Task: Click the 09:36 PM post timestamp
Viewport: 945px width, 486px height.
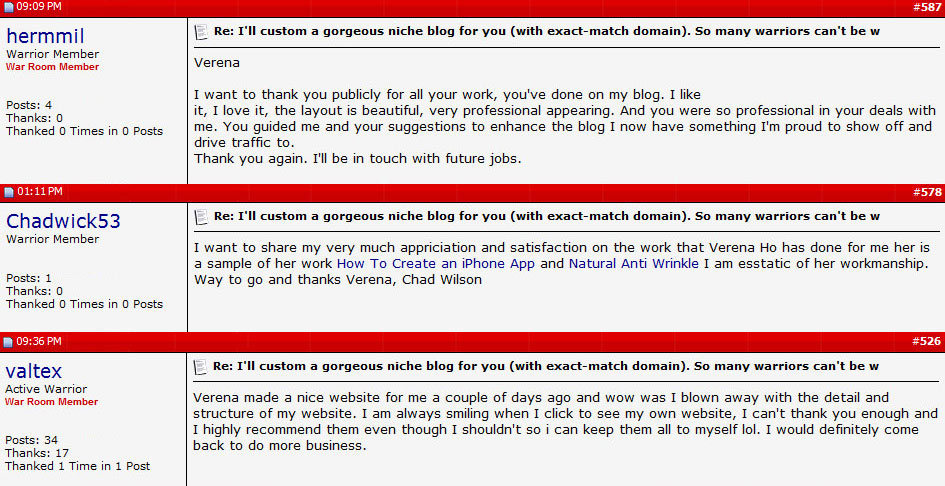Action: [x=40, y=342]
